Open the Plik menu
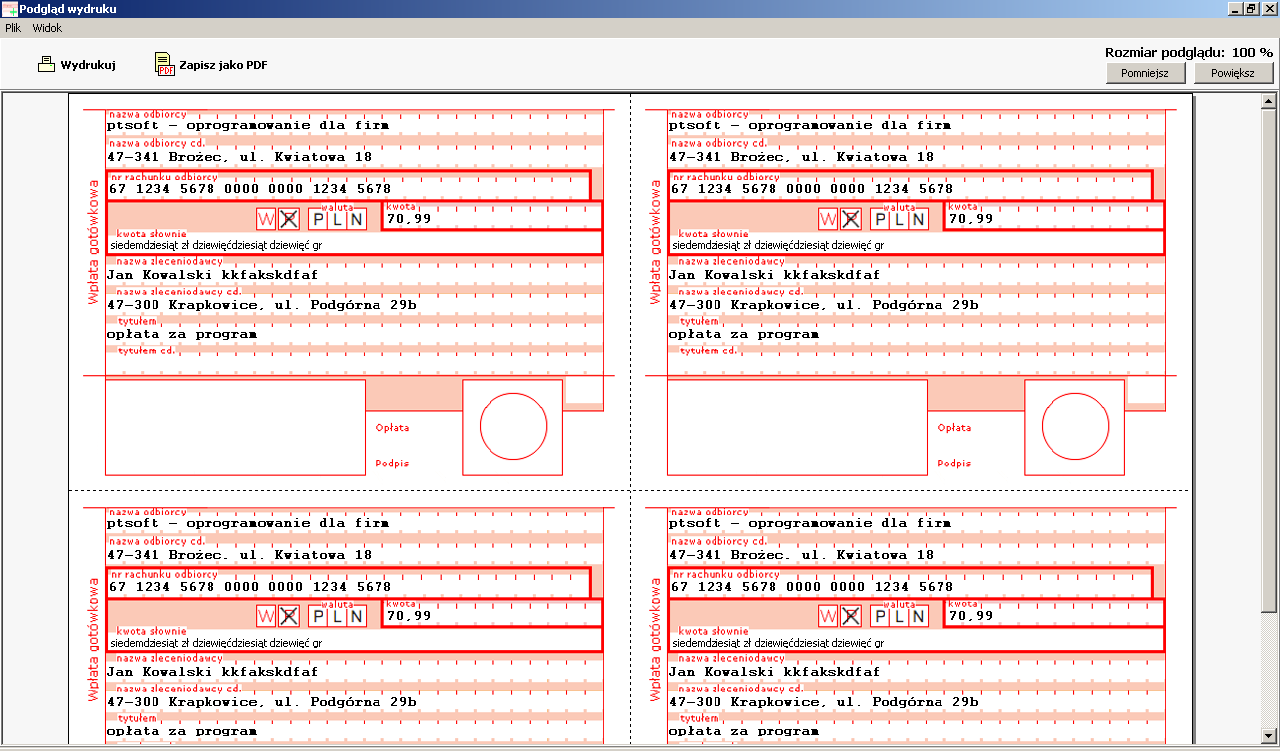 13,29
